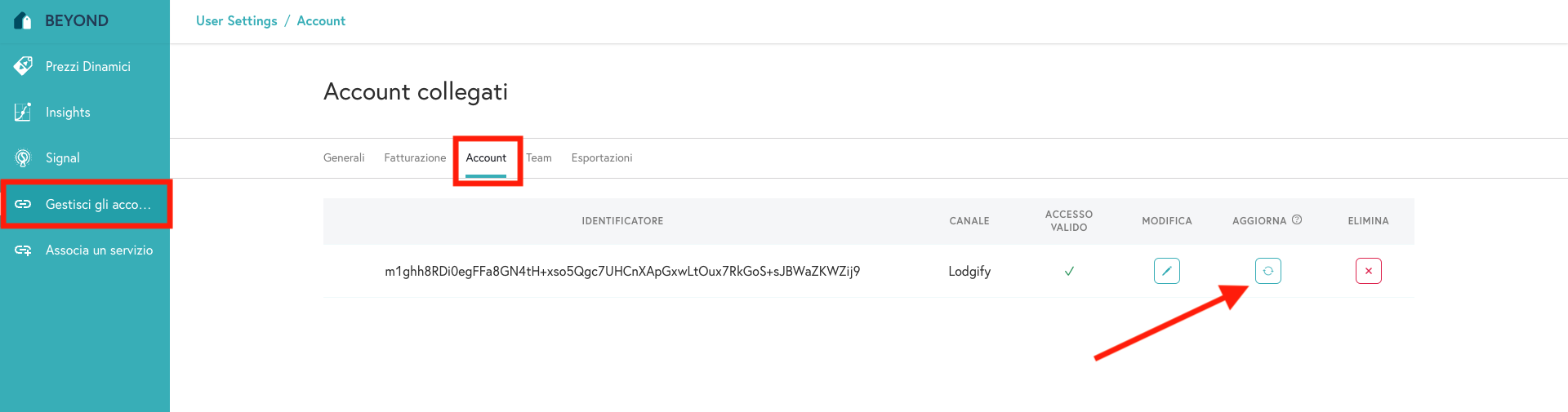Click the Account collegati page heading

pos(416,91)
